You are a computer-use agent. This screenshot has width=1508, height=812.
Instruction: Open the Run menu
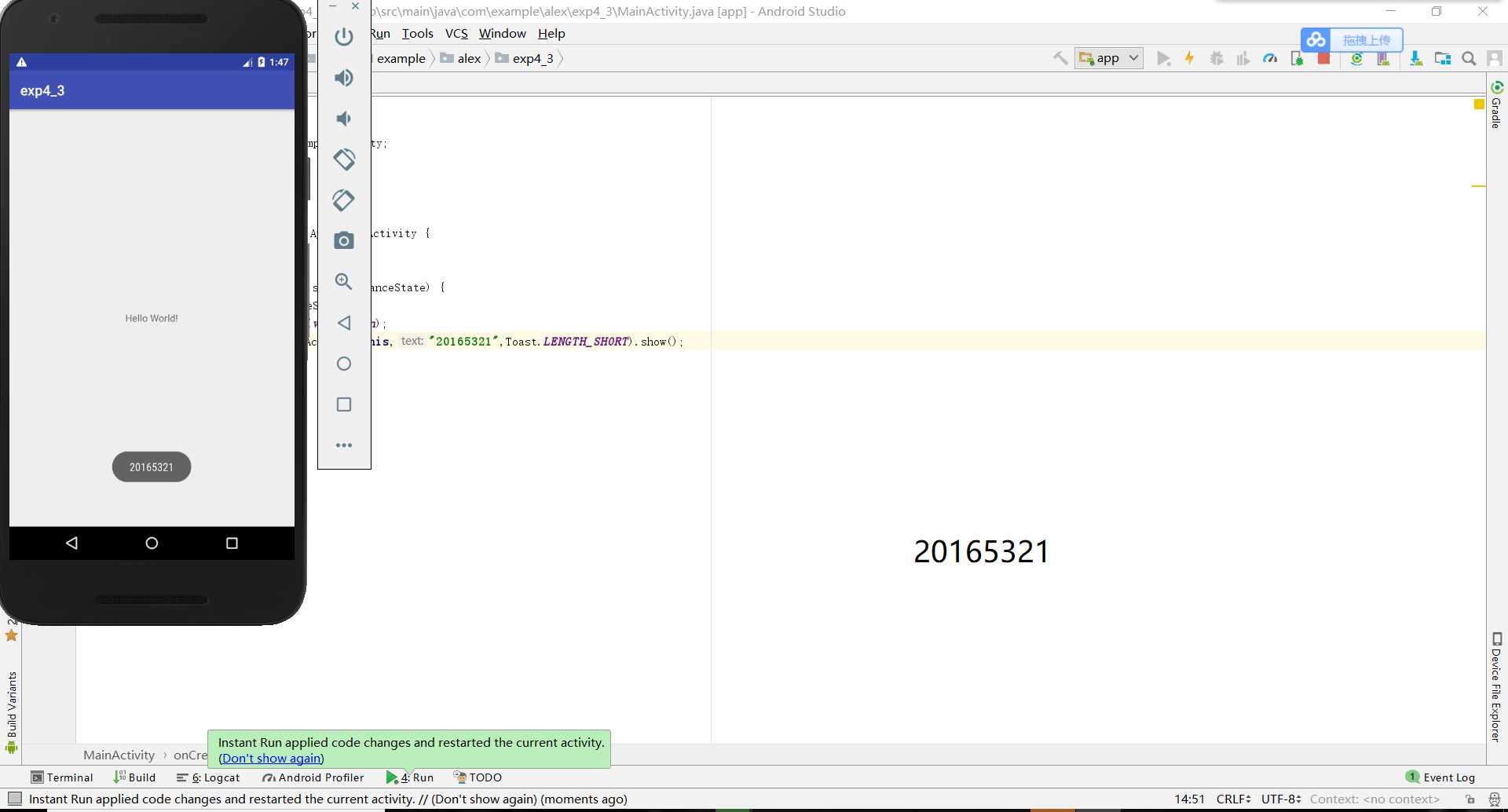tap(380, 33)
